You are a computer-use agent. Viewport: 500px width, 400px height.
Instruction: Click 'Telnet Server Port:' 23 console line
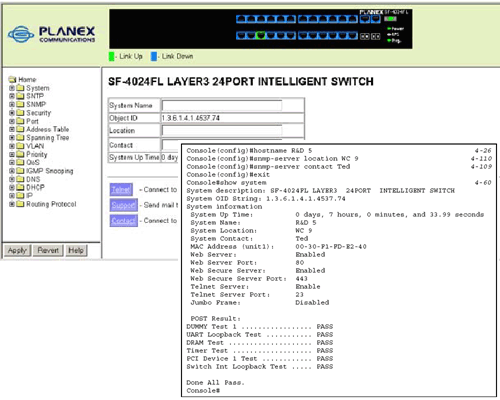point(247,295)
